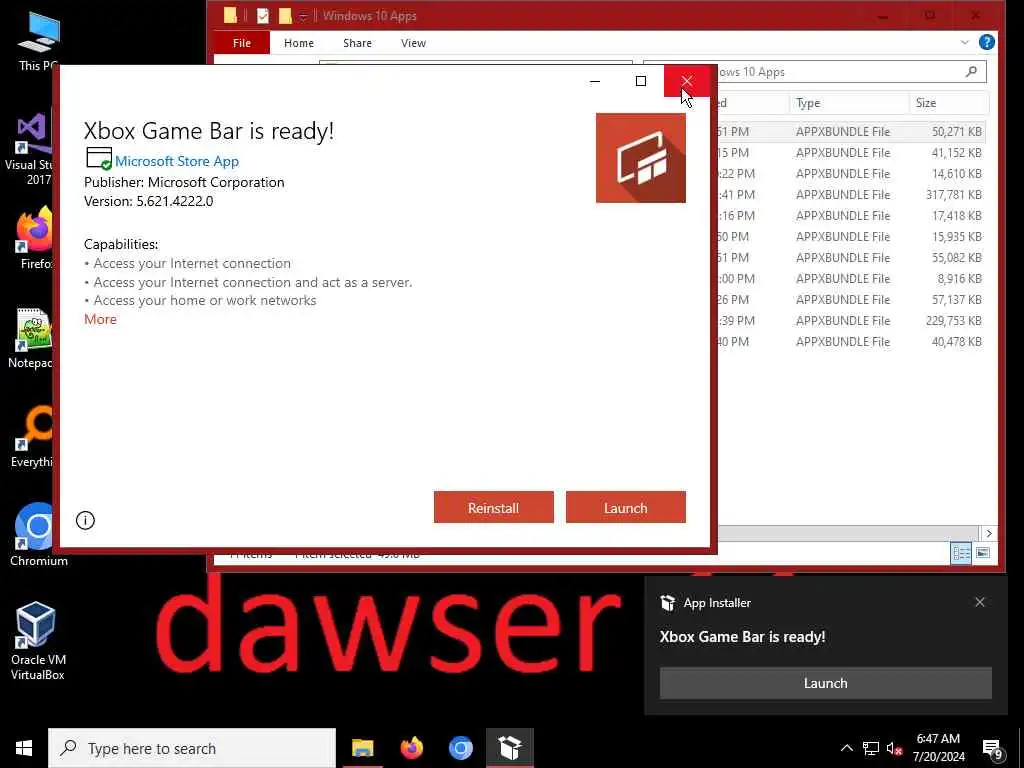The image size is (1024, 768).
Task: Open the Windows Start menu
Action: tap(24, 748)
